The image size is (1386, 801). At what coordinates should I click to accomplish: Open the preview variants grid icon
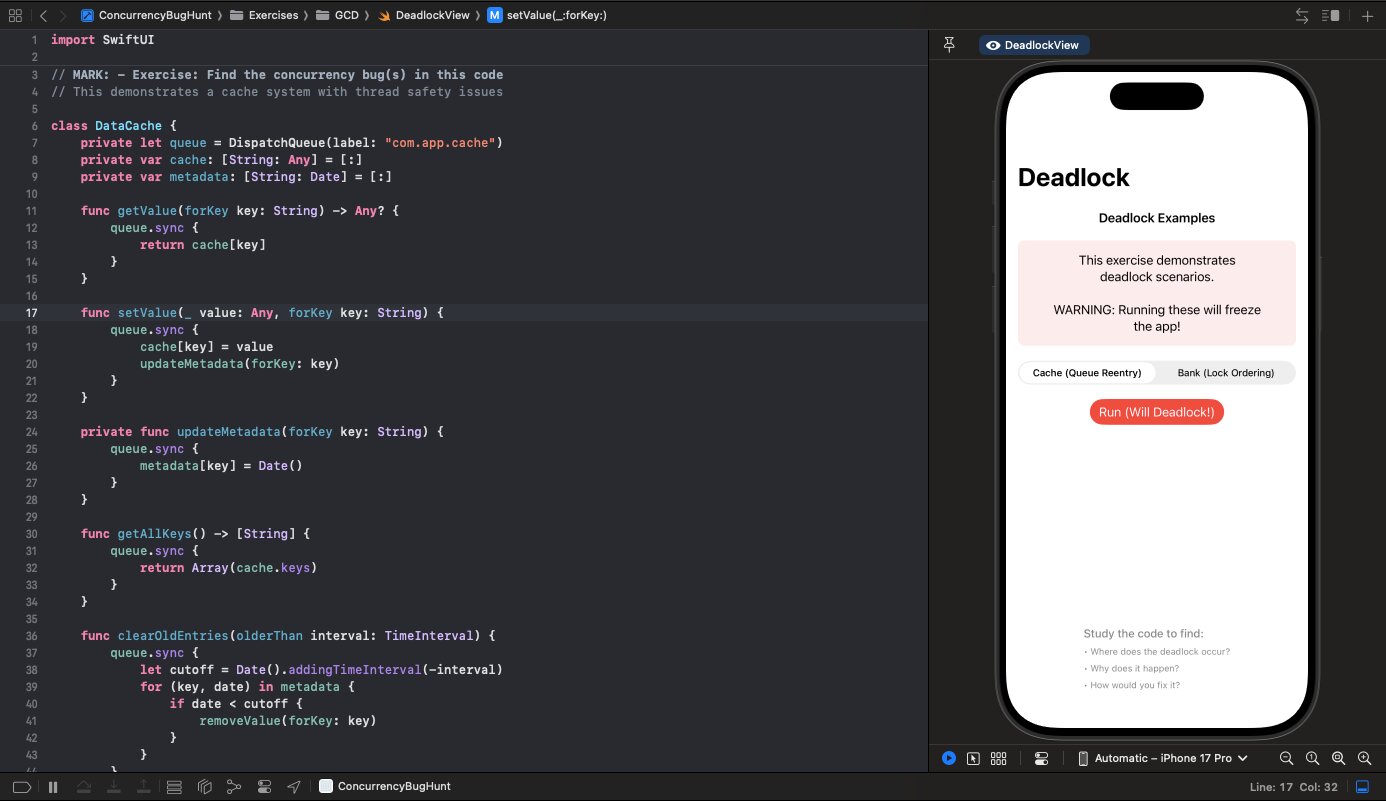click(998, 758)
